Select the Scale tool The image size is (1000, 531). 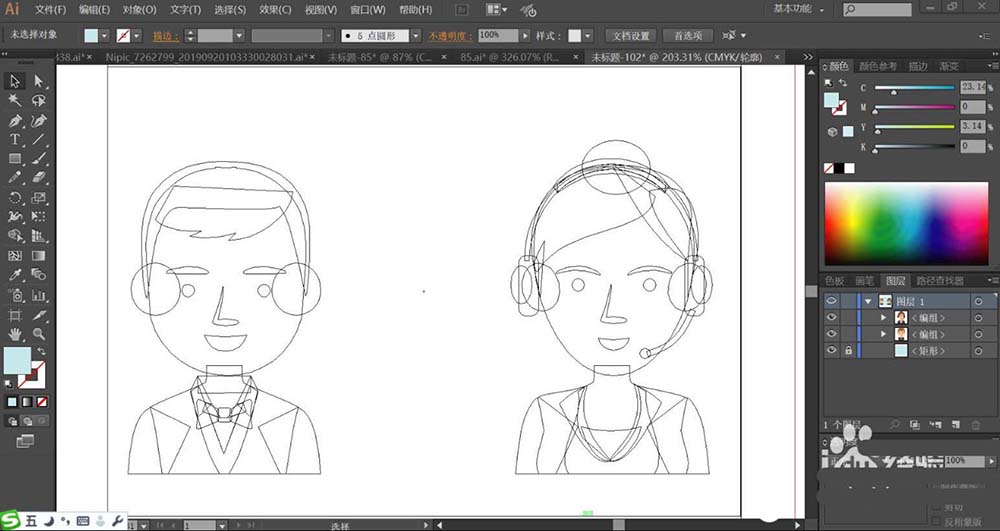39,198
